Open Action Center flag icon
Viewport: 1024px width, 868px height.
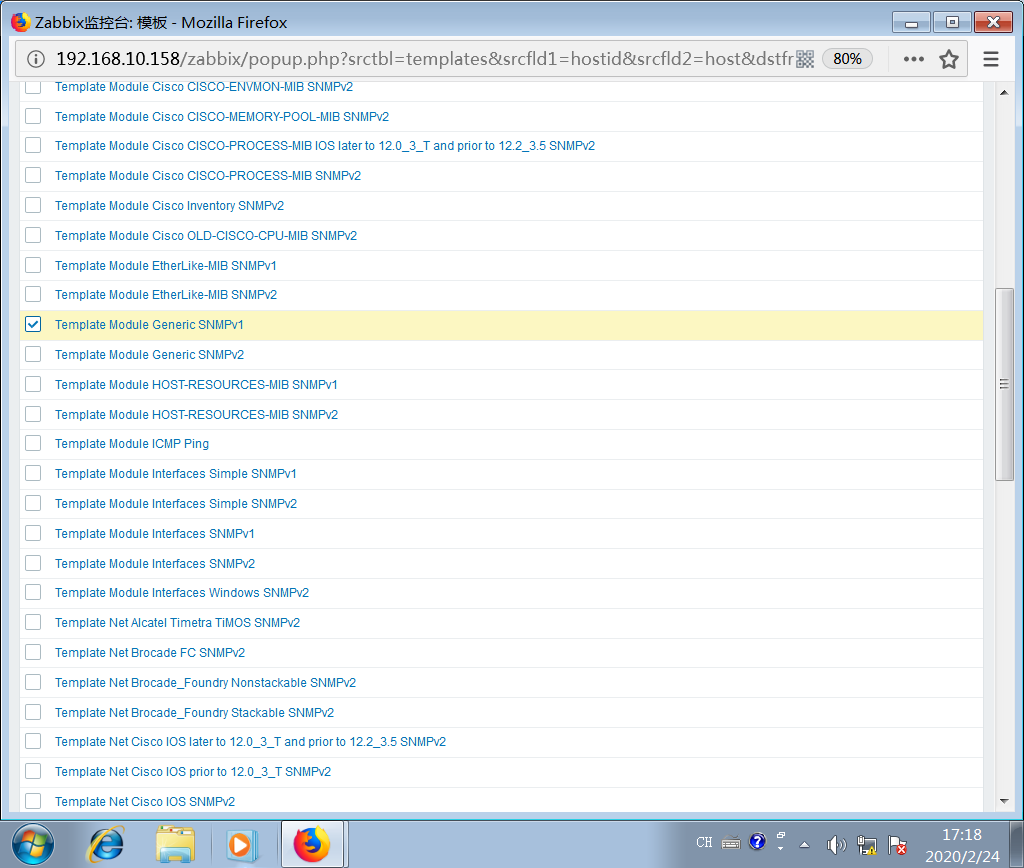[897, 844]
